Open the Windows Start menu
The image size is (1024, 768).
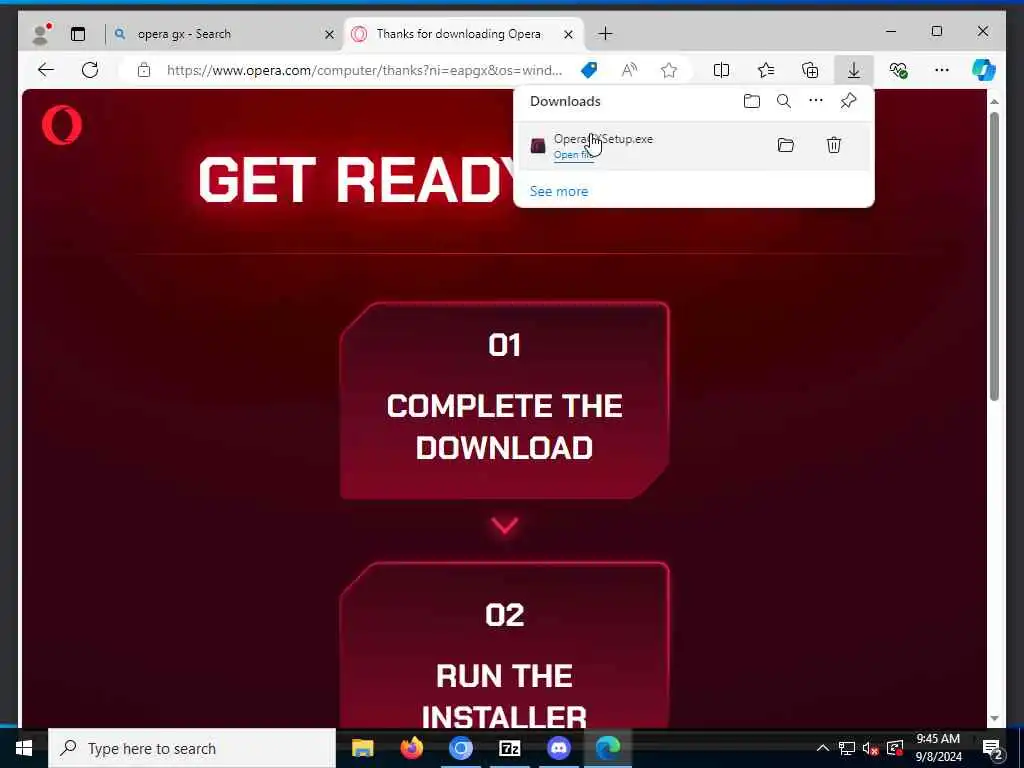(x=24, y=748)
